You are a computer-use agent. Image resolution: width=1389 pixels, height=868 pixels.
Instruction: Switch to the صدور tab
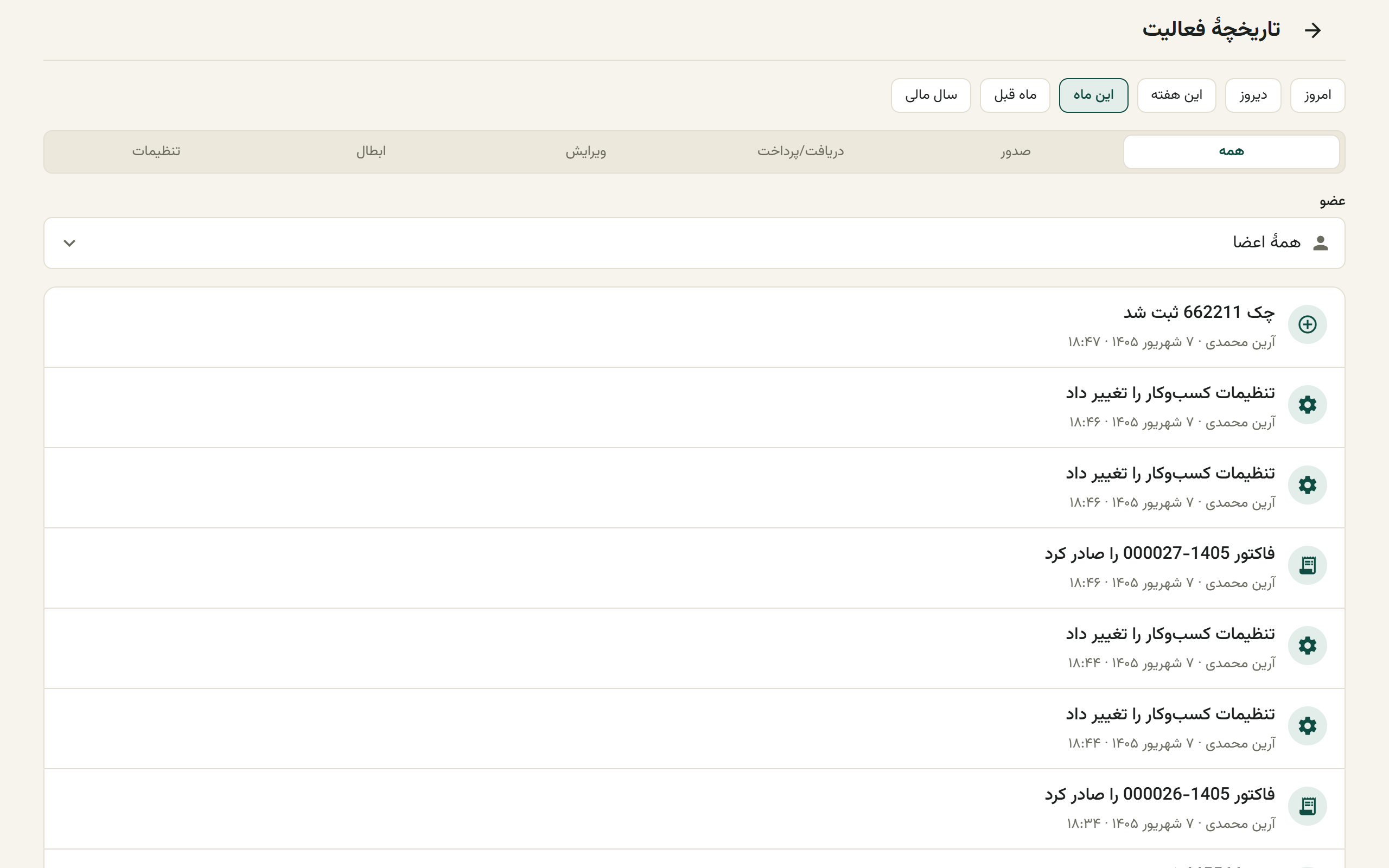[1015, 151]
